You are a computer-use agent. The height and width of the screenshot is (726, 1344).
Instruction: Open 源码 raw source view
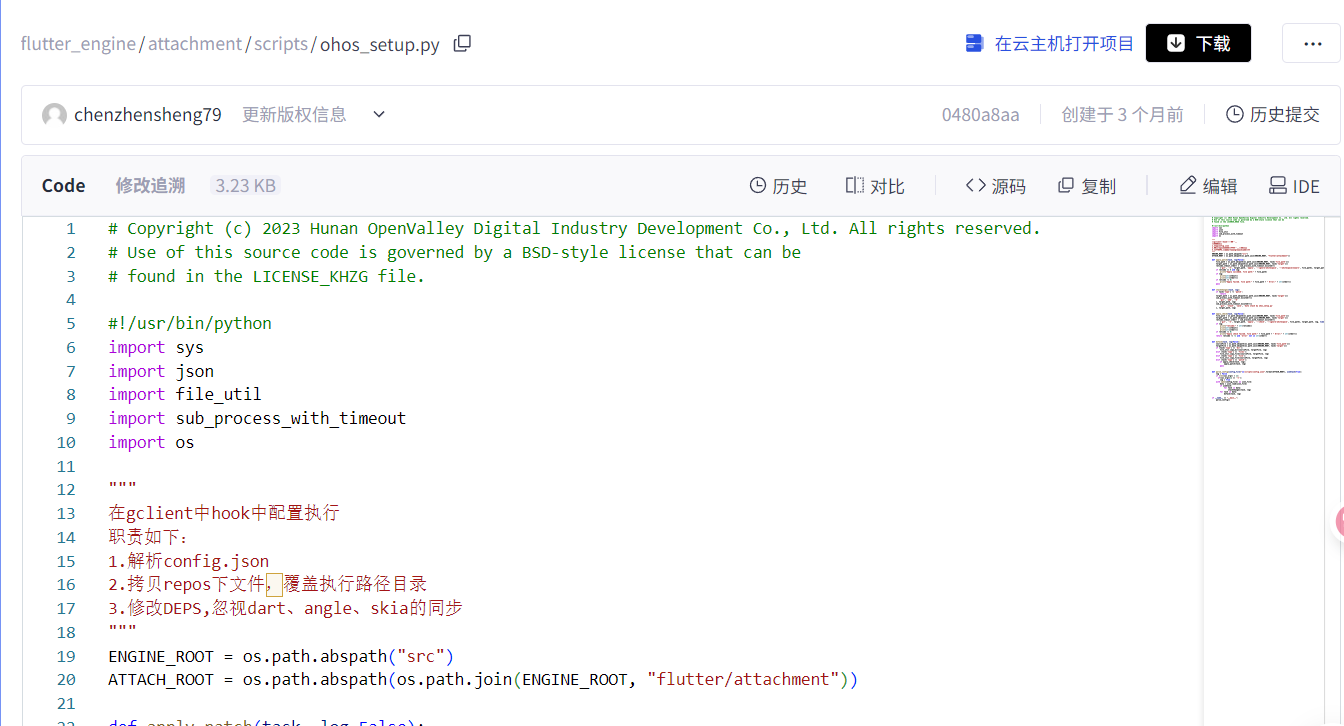(996, 186)
